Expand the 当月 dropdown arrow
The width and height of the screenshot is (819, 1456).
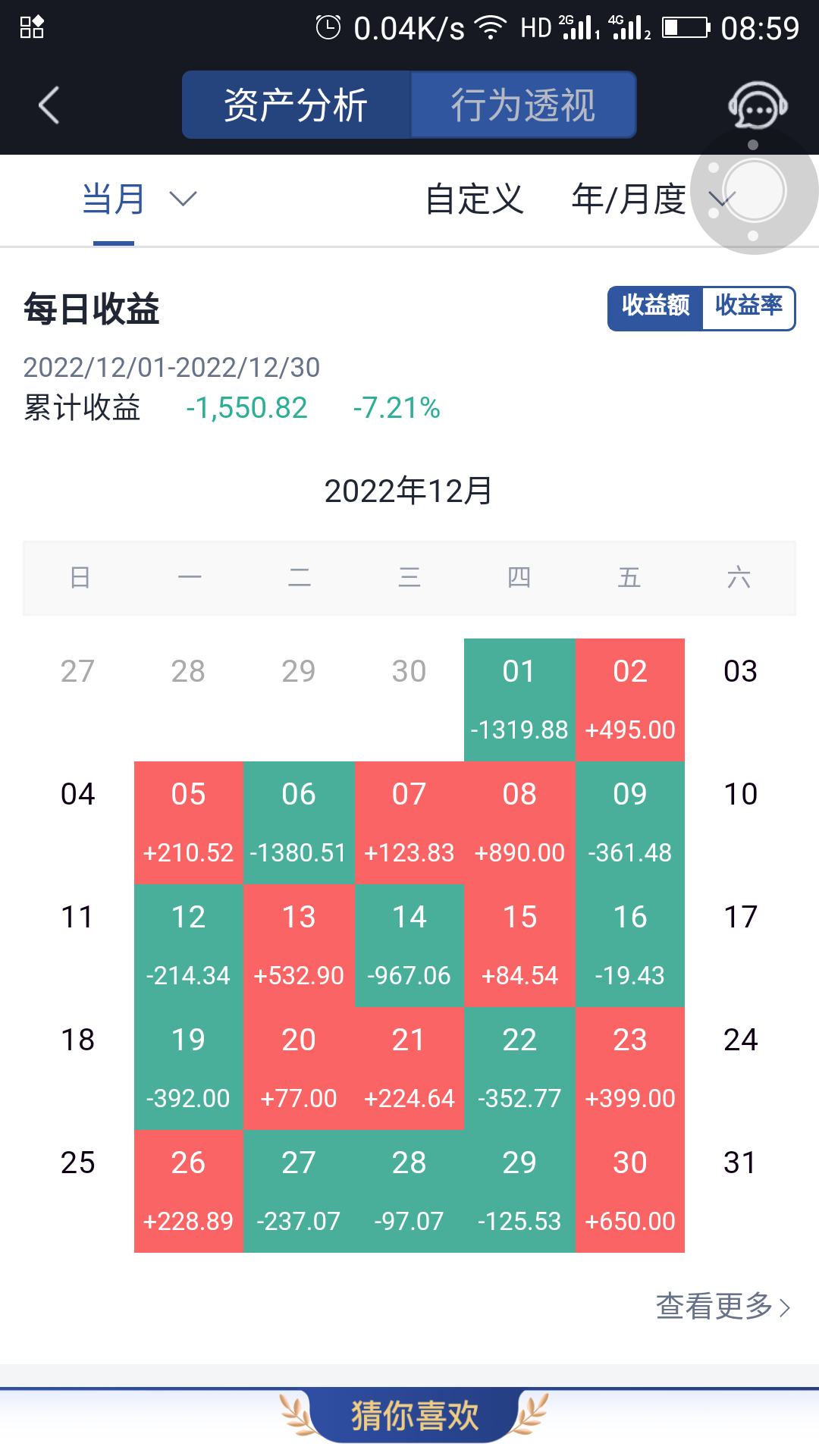tap(183, 199)
